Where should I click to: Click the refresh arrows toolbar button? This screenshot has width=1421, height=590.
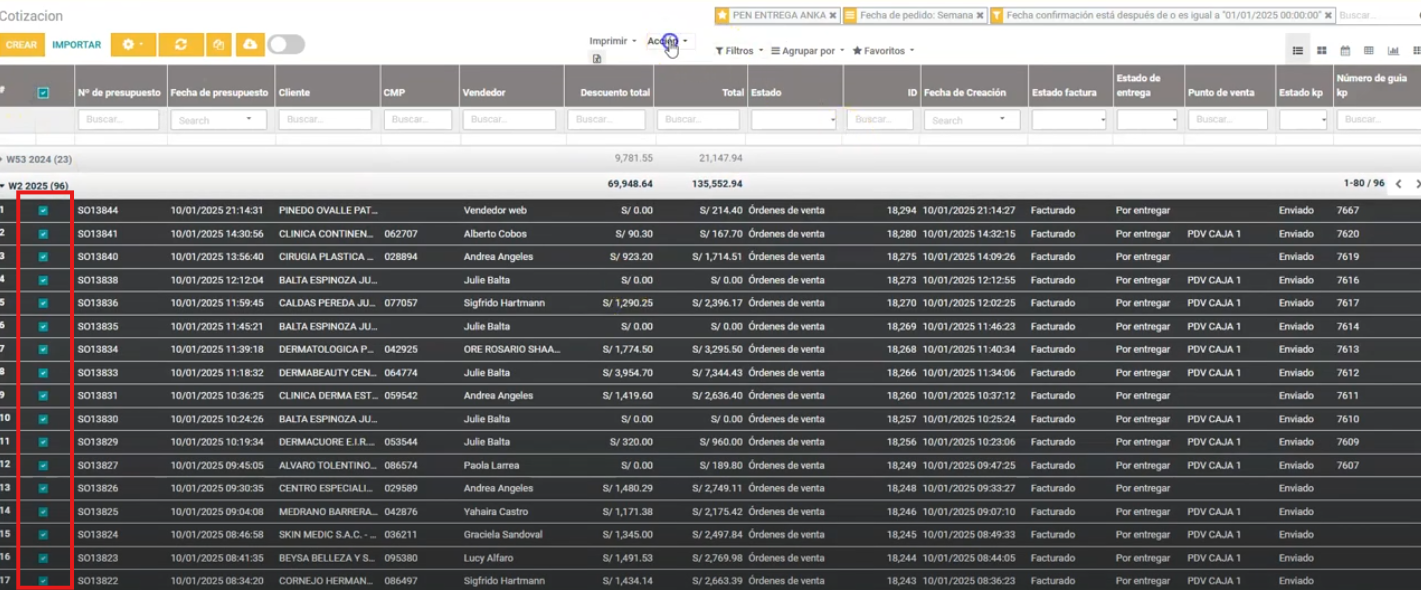pyautogui.click(x=180, y=45)
